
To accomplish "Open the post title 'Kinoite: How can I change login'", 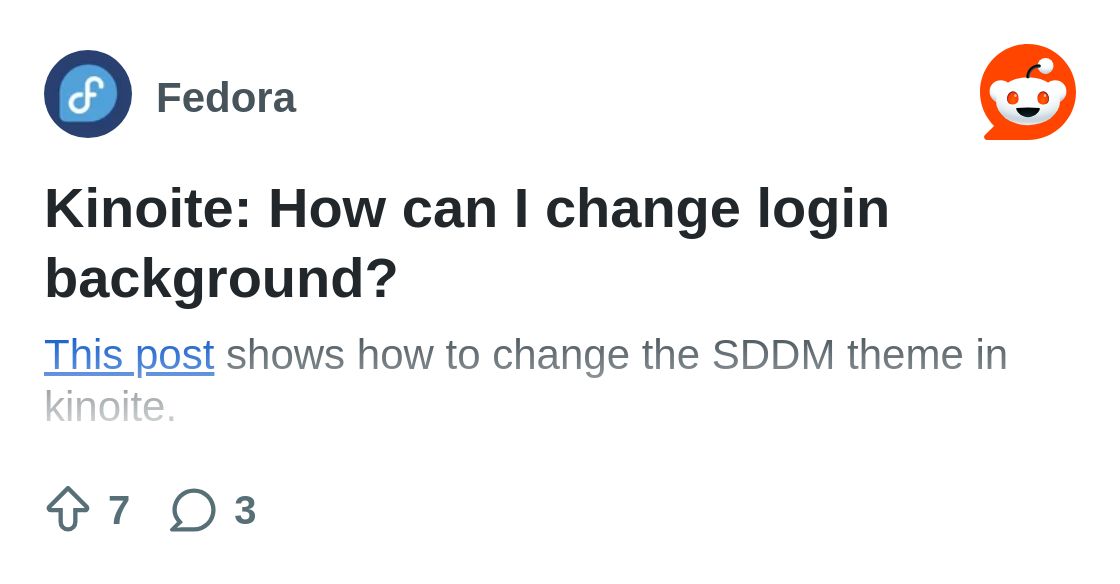I will (x=466, y=209).
